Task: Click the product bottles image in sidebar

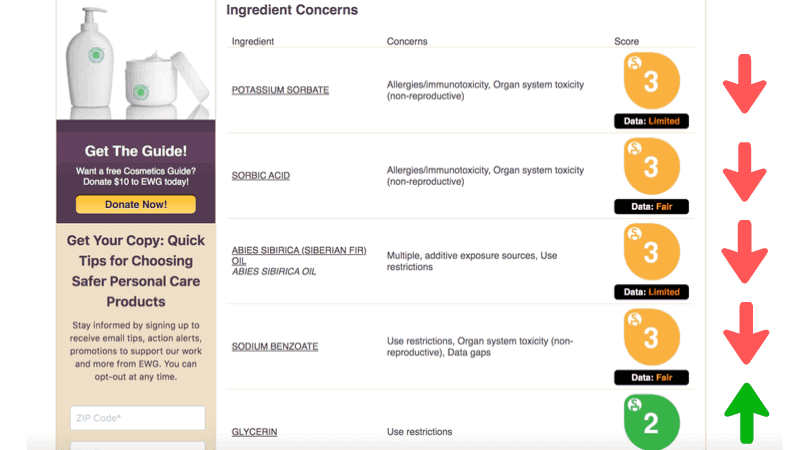Action: click(136, 61)
